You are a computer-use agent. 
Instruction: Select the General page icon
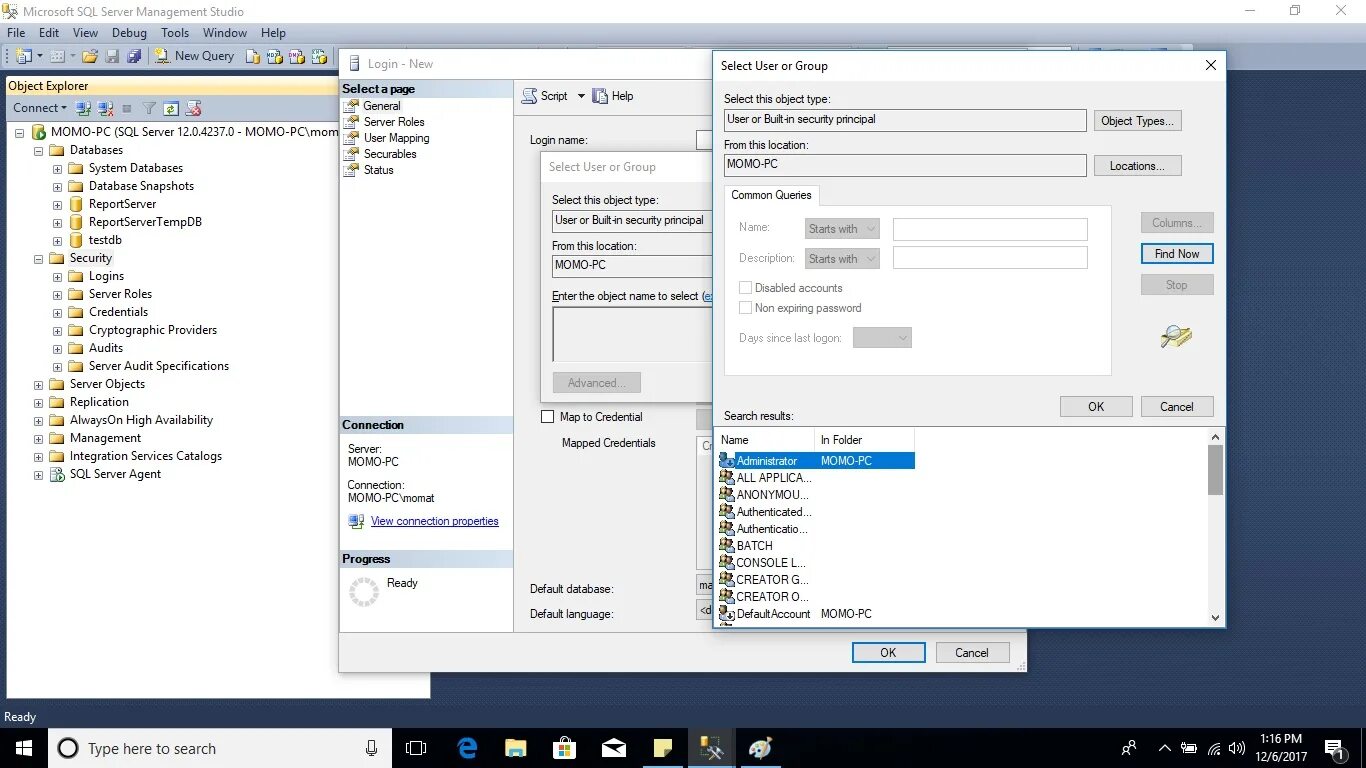tap(351, 106)
